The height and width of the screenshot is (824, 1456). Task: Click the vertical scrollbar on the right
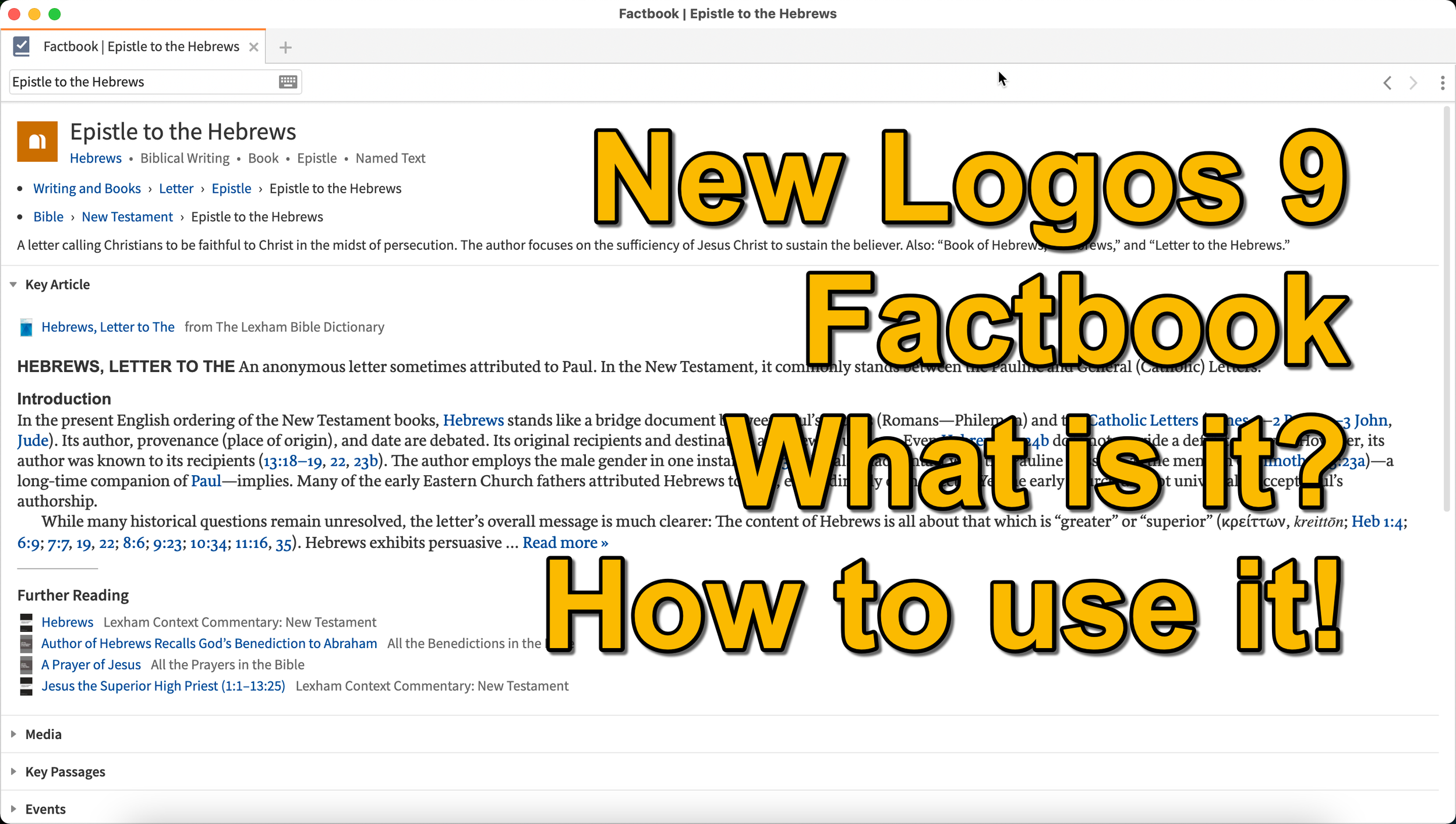click(x=1446, y=309)
